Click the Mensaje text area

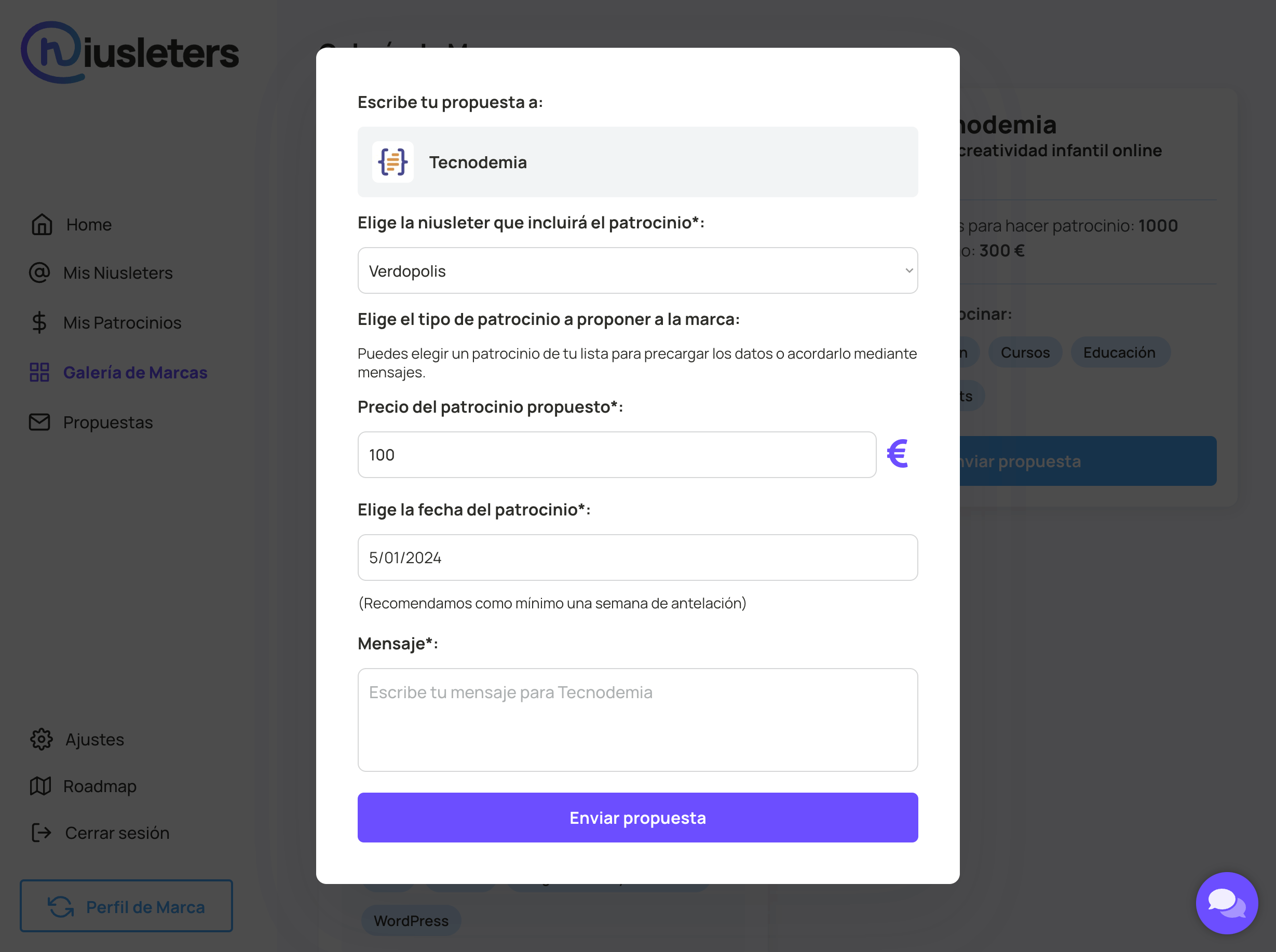[637, 720]
